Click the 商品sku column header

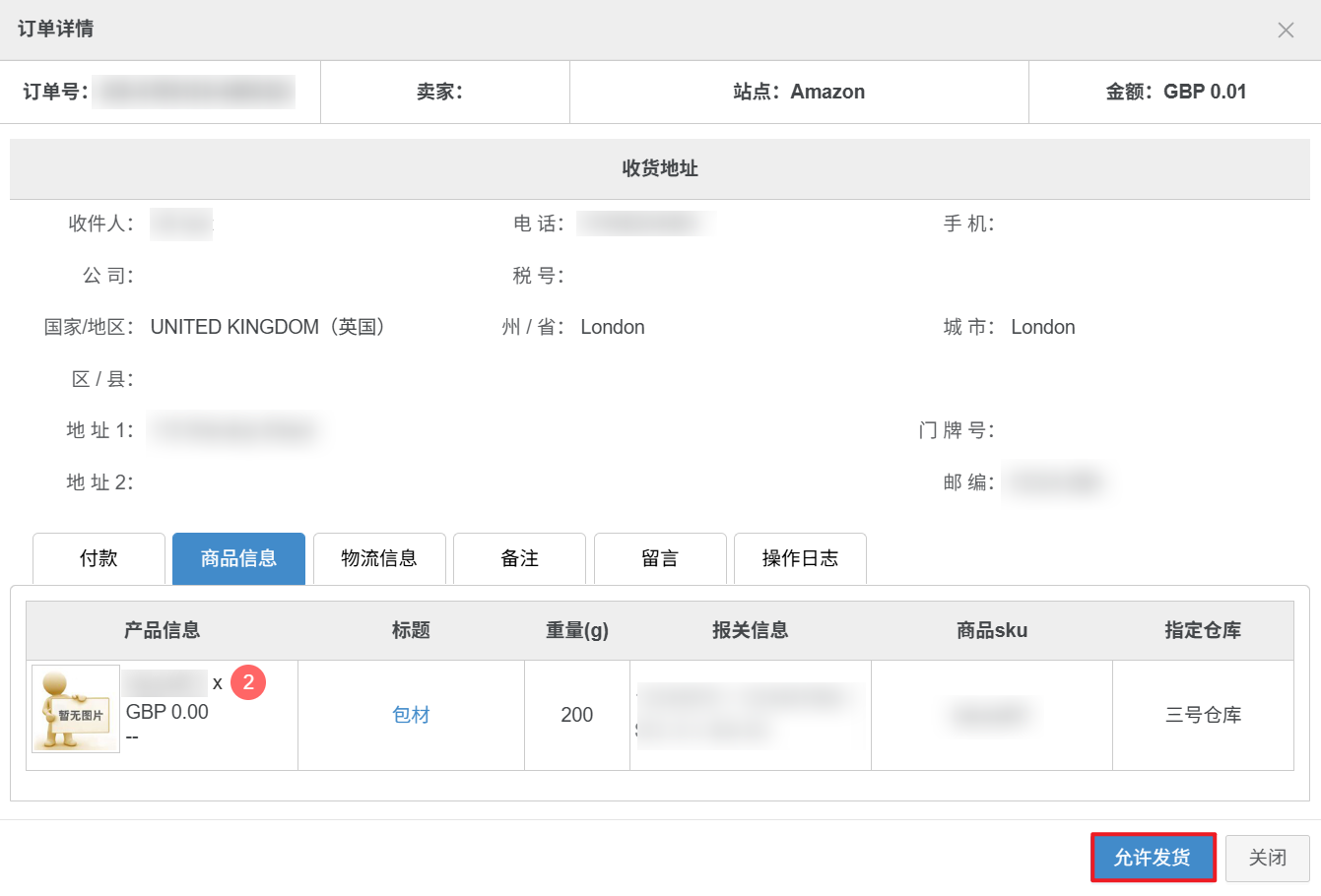click(x=992, y=630)
